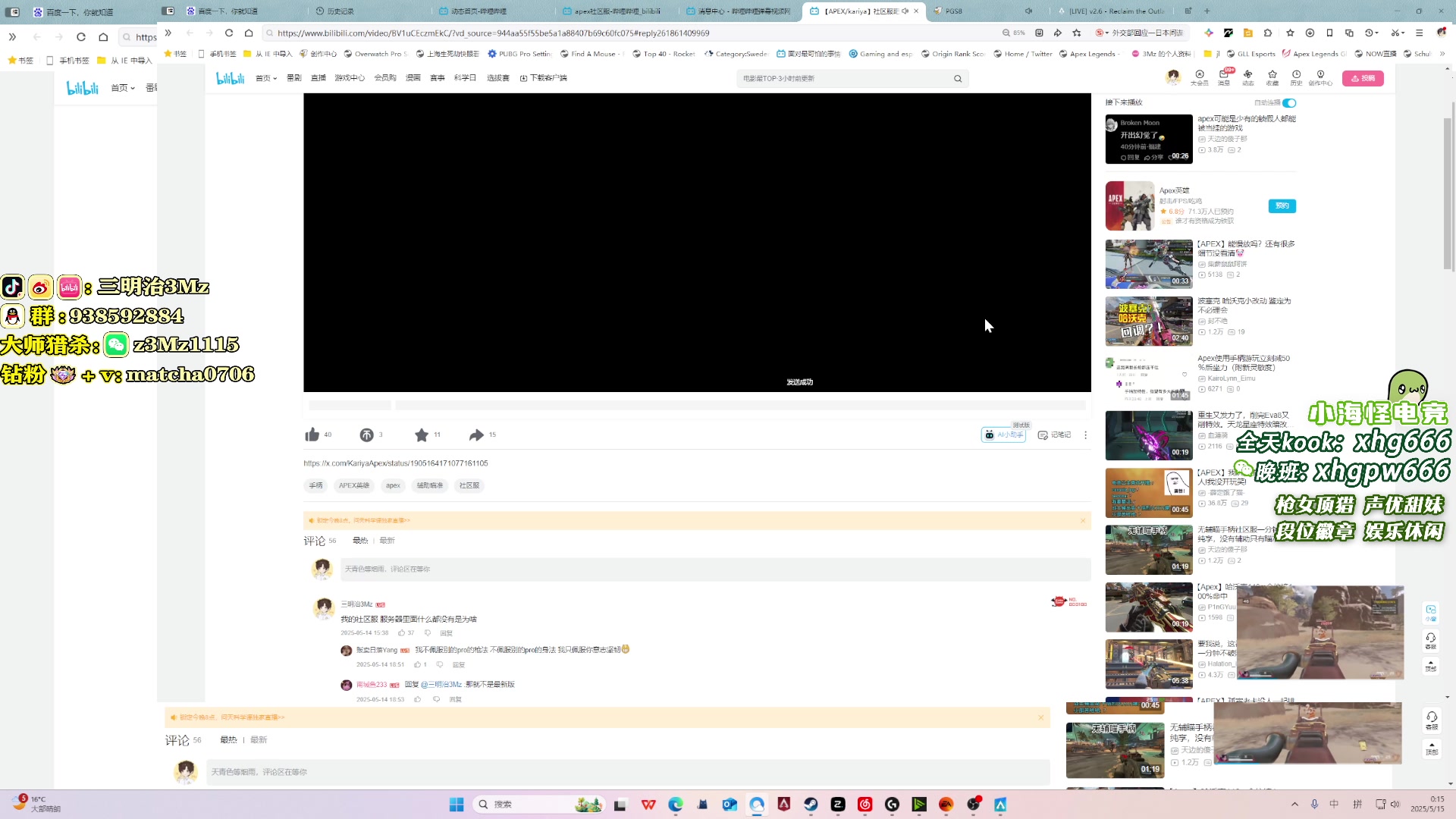
Task: Select the 辅助瞄准 tag
Action: pyautogui.click(x=430, y=485)
